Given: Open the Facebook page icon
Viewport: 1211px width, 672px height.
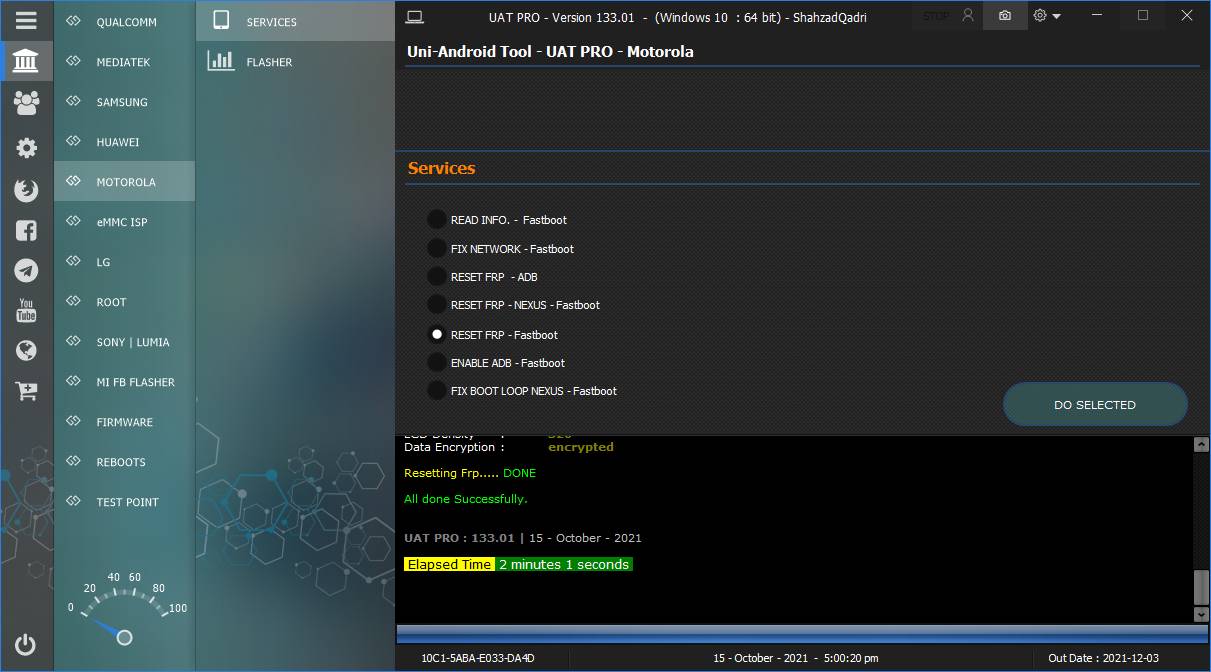Looking at the screenshot, I should (x=27, y=230).
